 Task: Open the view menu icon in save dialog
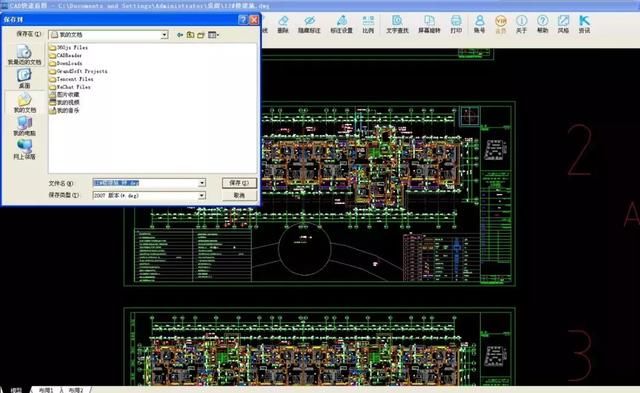click(x=213, y=35)
